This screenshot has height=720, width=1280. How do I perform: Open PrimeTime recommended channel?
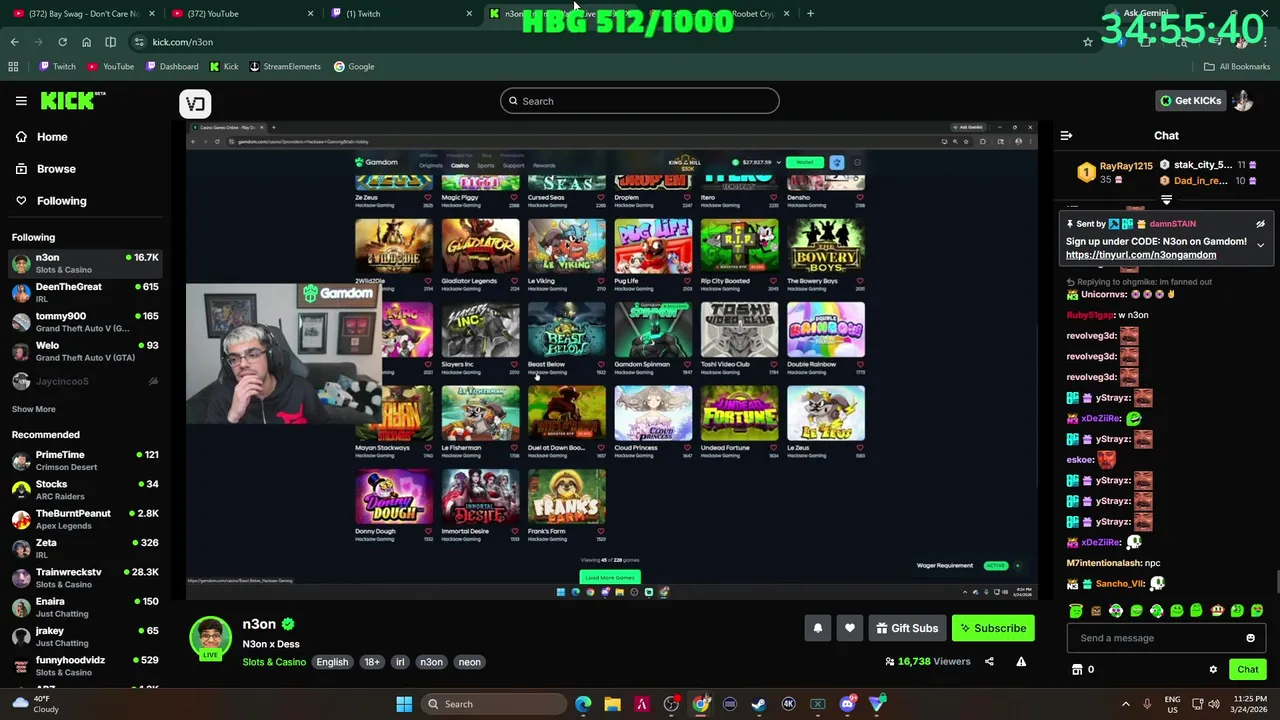[x=85, y=460]
